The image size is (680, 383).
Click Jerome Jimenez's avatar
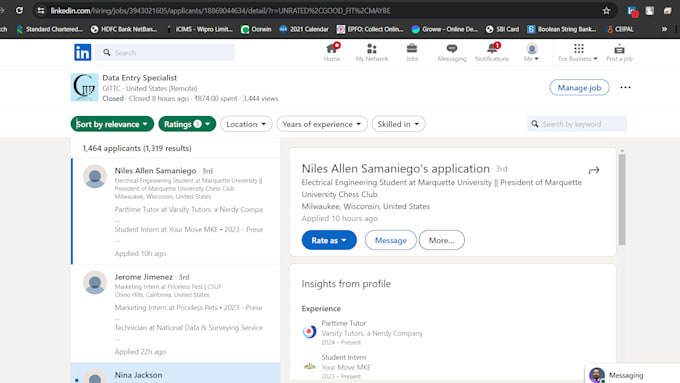95,282
